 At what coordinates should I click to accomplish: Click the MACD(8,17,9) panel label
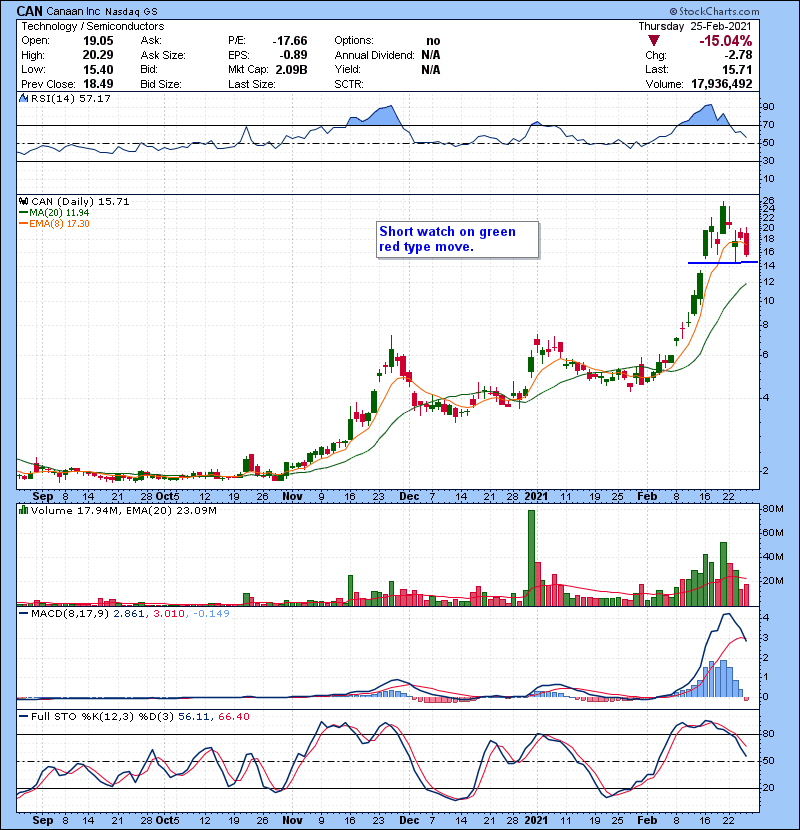point(71,614)
